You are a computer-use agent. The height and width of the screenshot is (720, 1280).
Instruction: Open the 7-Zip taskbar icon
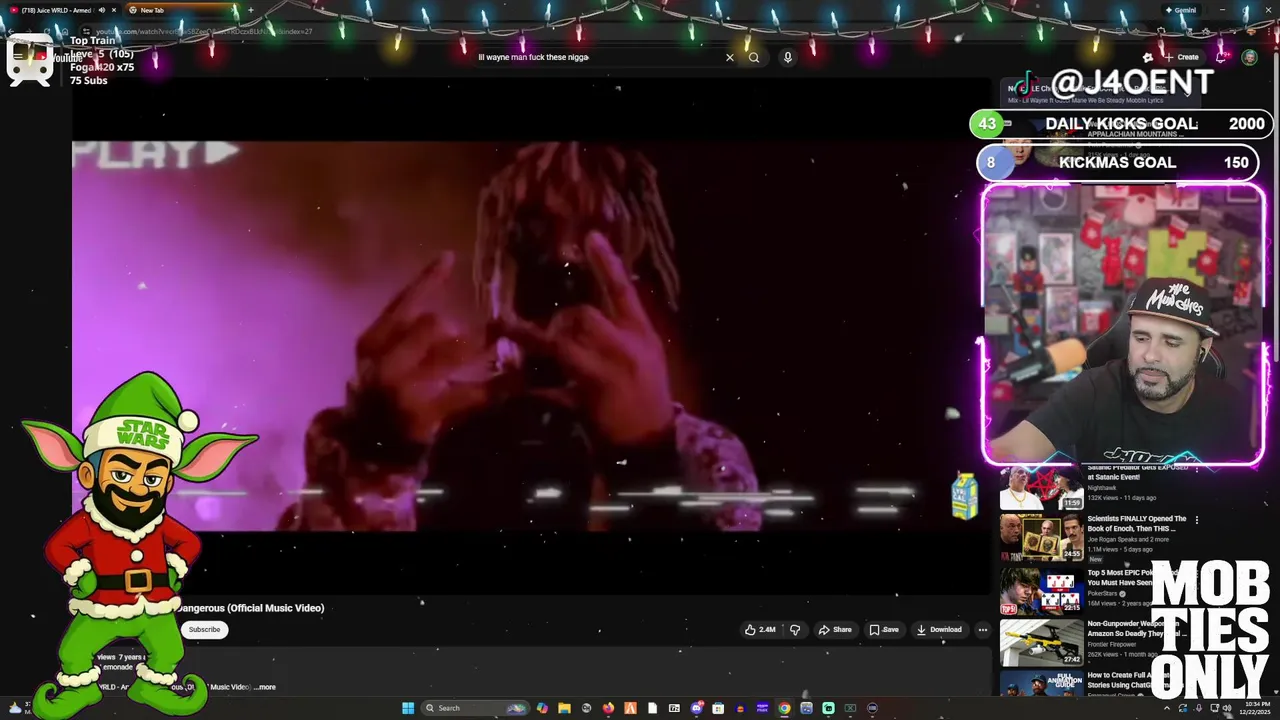point(674,708)
